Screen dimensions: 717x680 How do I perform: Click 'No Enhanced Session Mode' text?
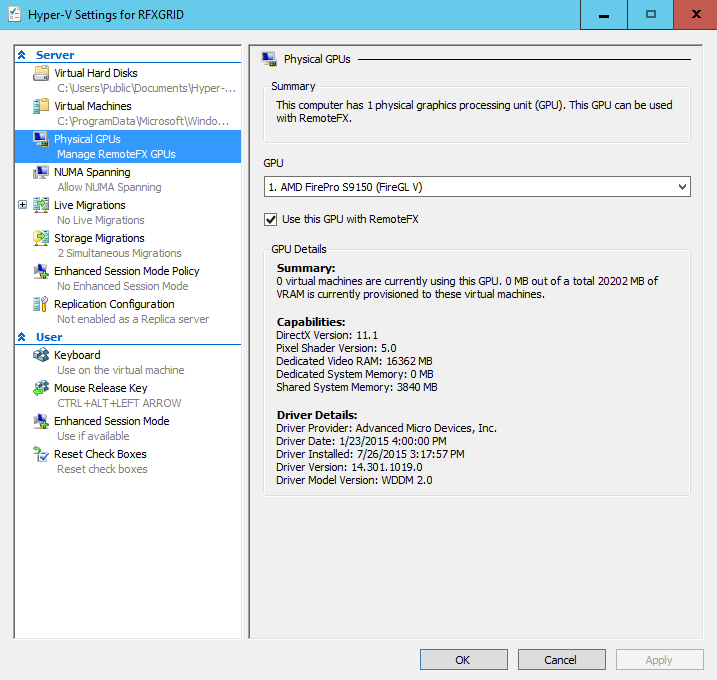pos(123,286)
